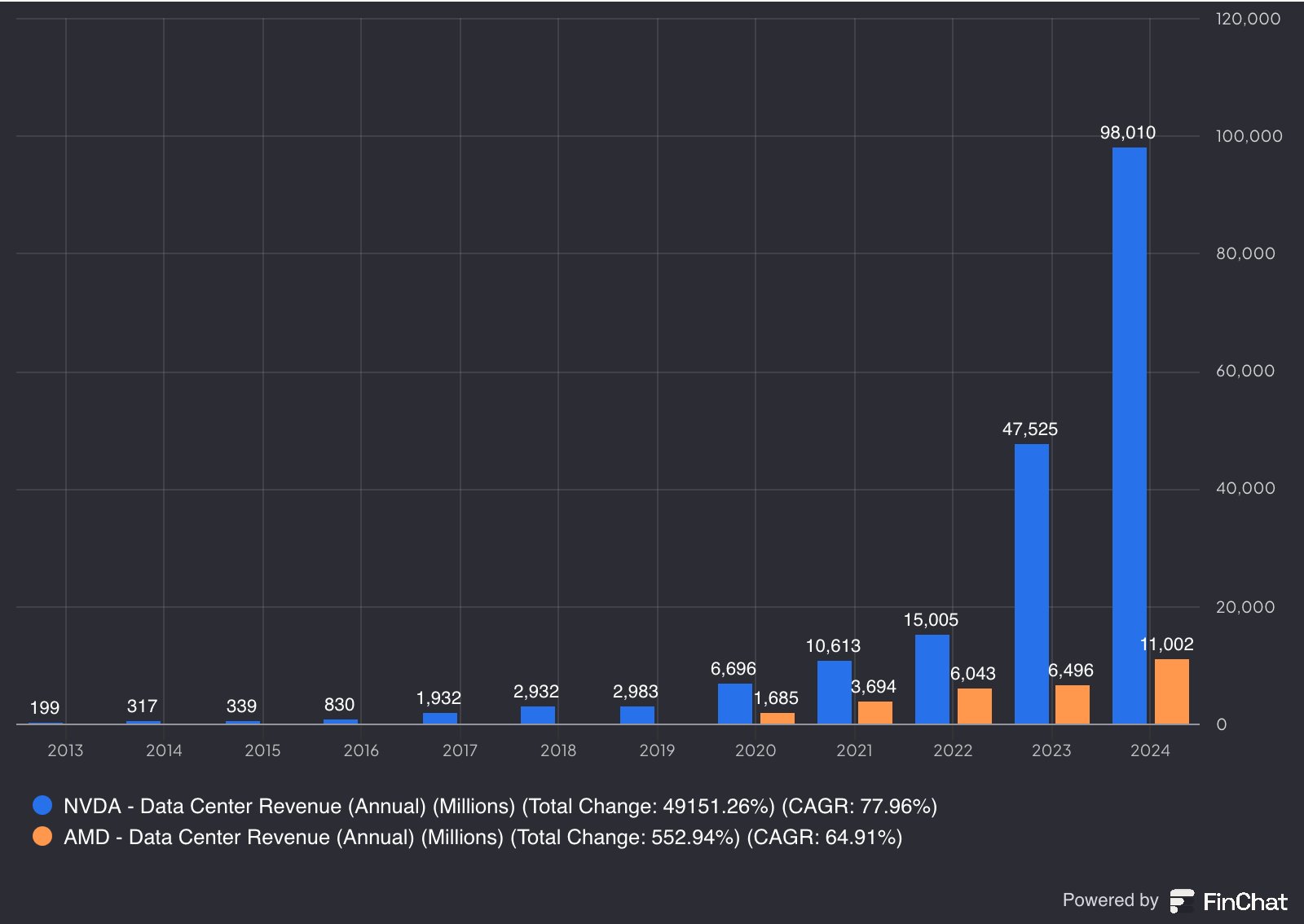Click the 2020 AMD bar labeled 1,685
This screenshot has height=924, width=1304.
778,718
